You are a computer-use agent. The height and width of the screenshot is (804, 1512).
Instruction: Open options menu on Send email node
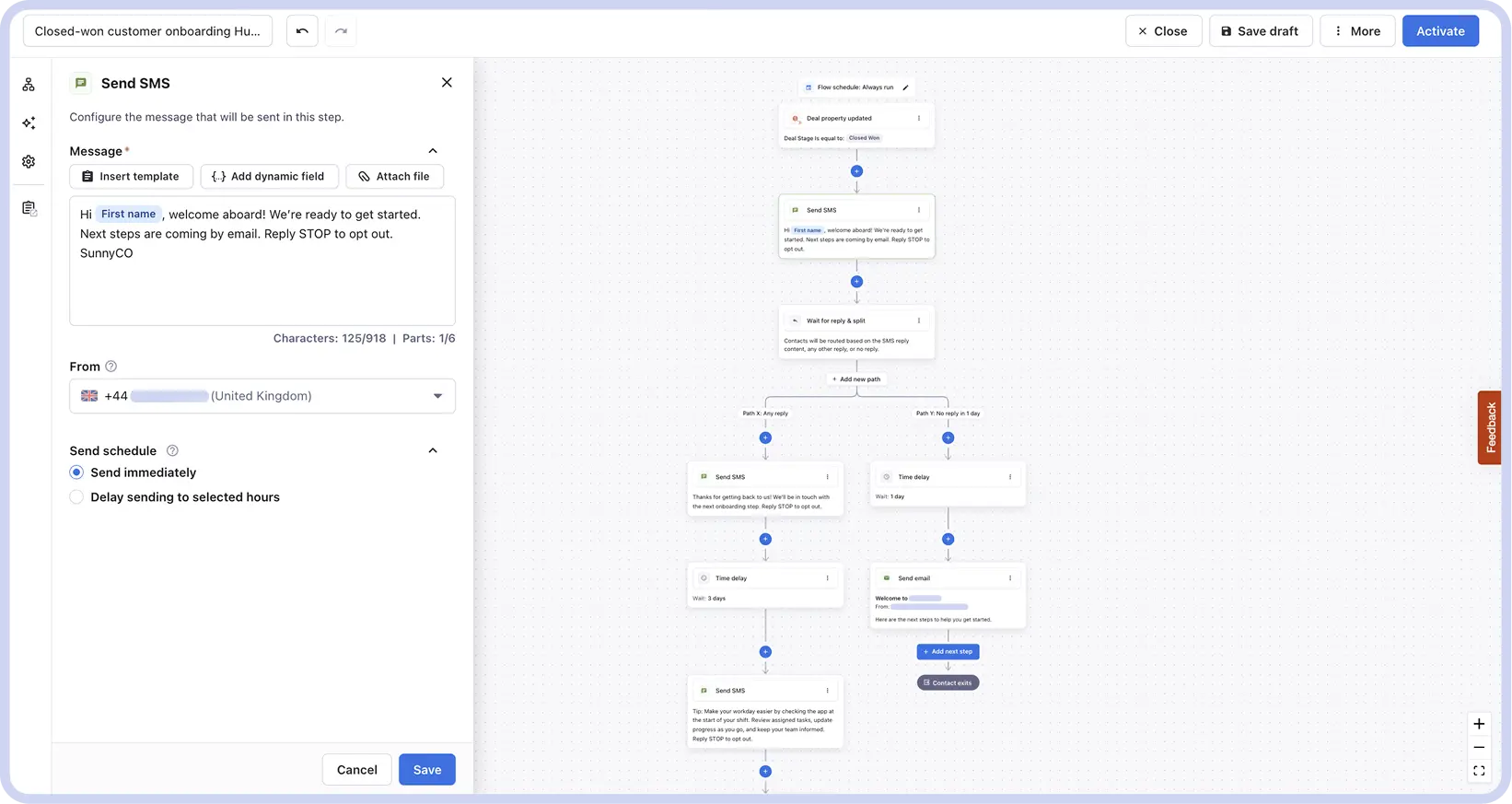click(x=1010, y=578)
